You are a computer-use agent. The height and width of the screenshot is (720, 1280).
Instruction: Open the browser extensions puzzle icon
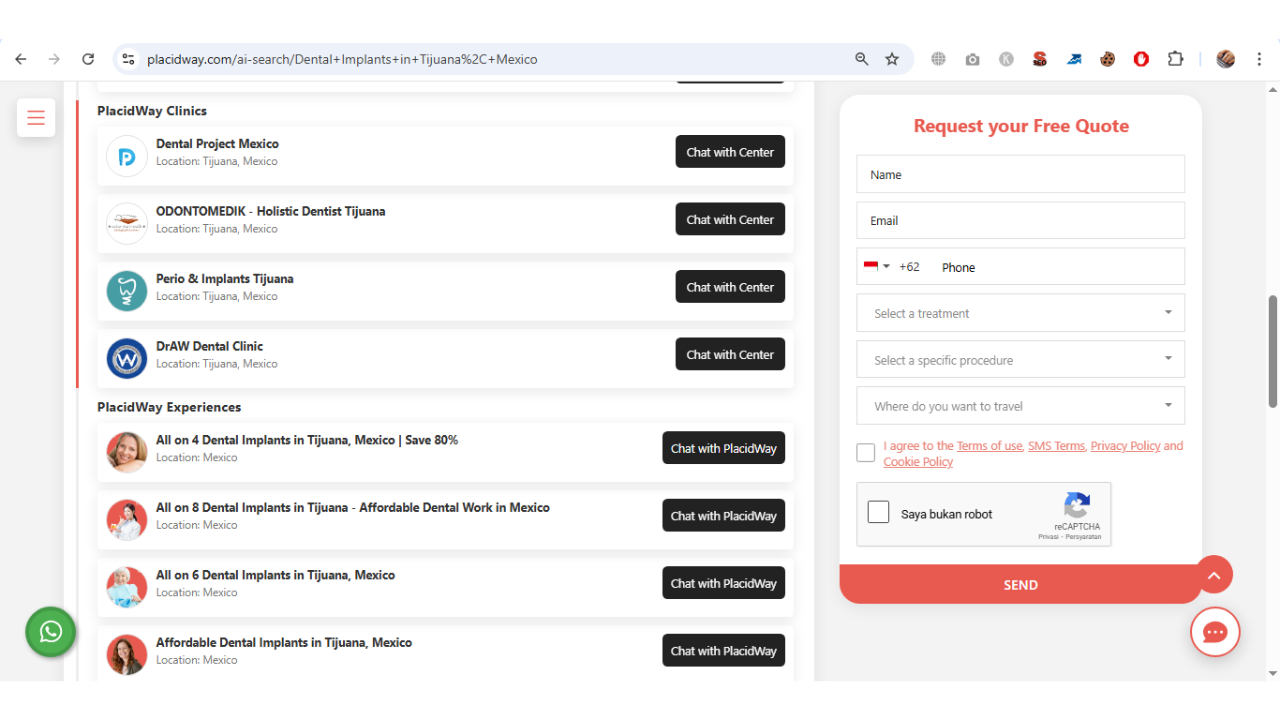click(1175, 59)
